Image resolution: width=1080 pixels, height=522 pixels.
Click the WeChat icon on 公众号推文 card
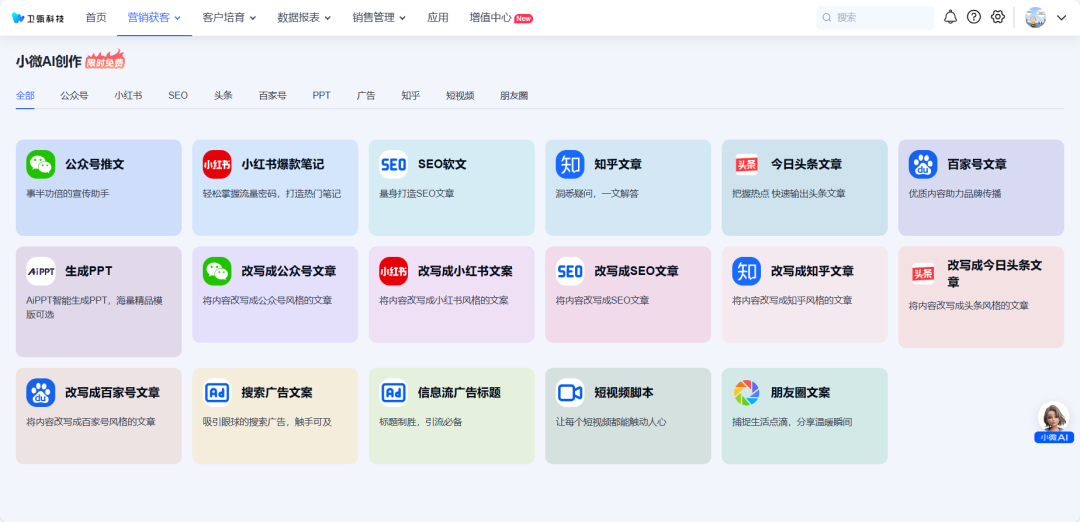pos(41,164)
